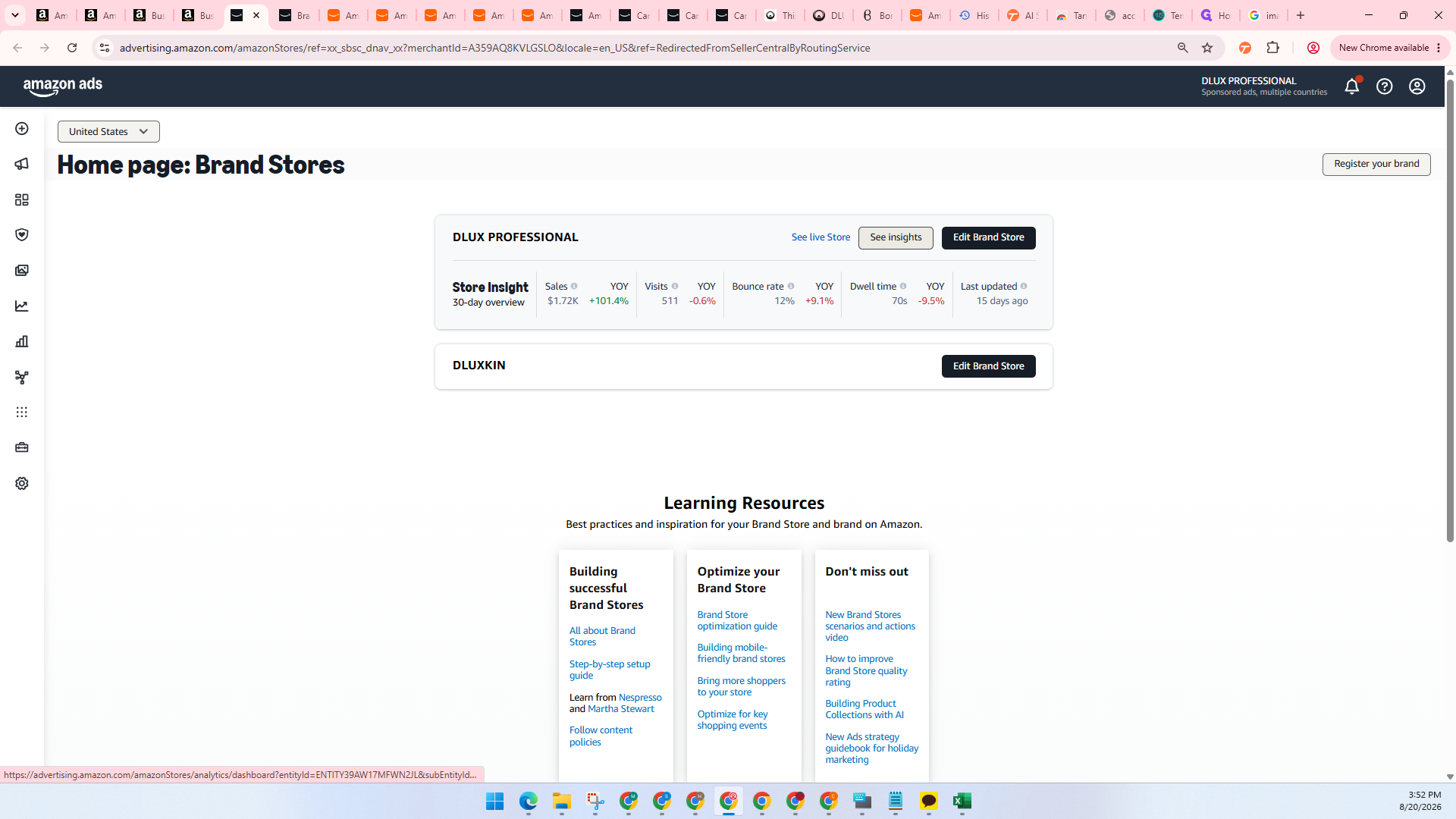Open the network nodes icon in sidebar
Viewport: 1456px width, 819px height.
22,377
